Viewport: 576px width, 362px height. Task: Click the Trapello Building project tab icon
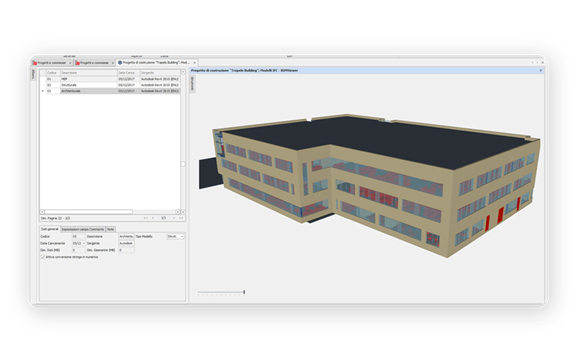(x=120, y=62)
